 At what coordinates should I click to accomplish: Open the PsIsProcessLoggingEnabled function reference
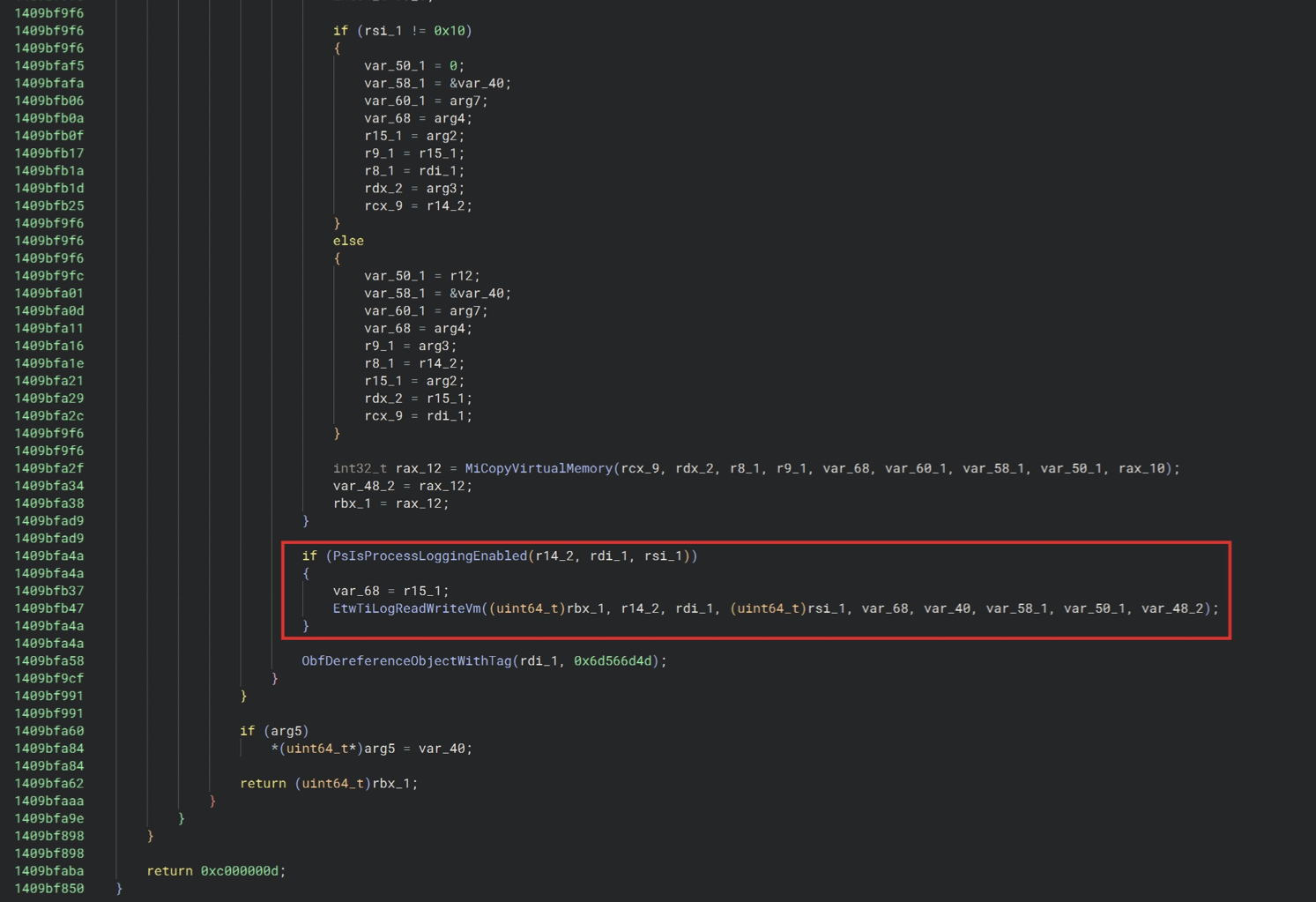point(427,555)
